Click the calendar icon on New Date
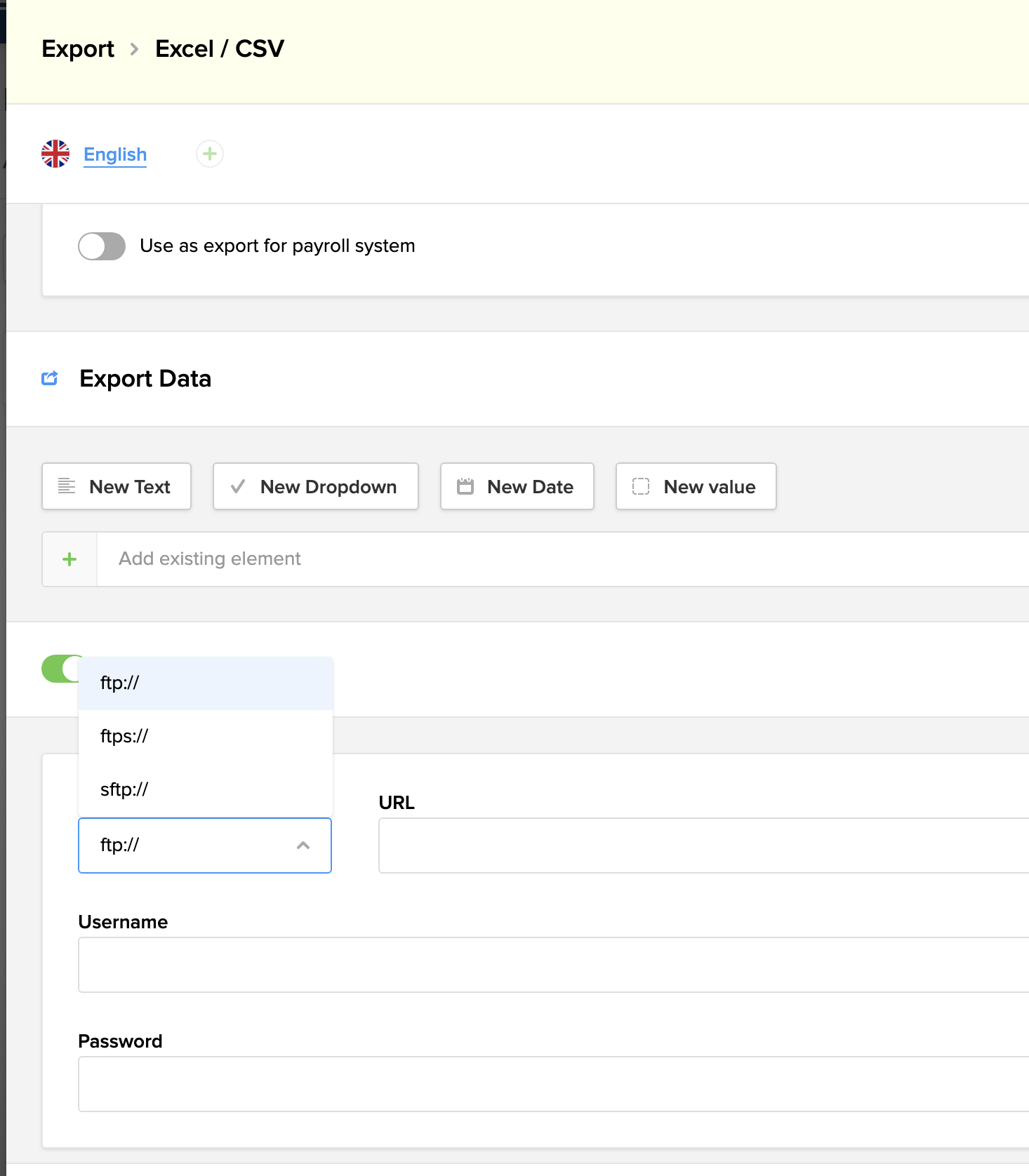Screen dimensions: 1029x1176 coord(465,486)
